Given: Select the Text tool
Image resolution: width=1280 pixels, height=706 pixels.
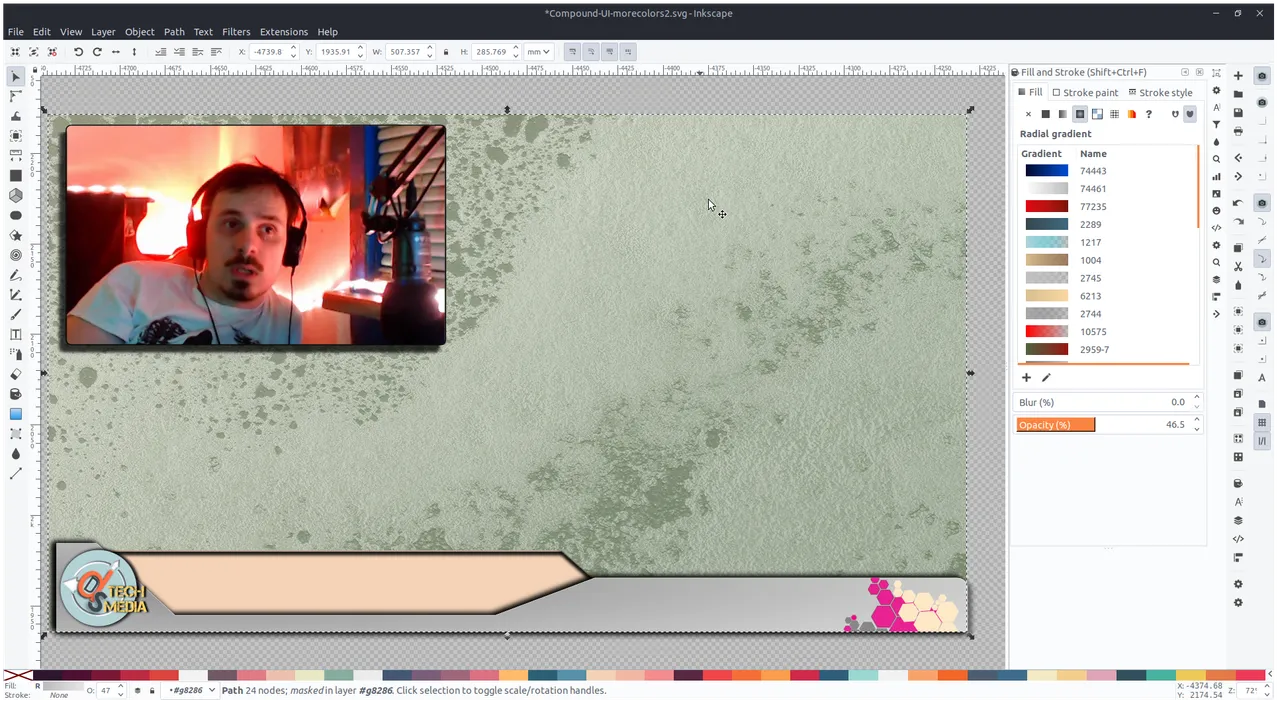Looking at the screenshot, I should (15, 335).
